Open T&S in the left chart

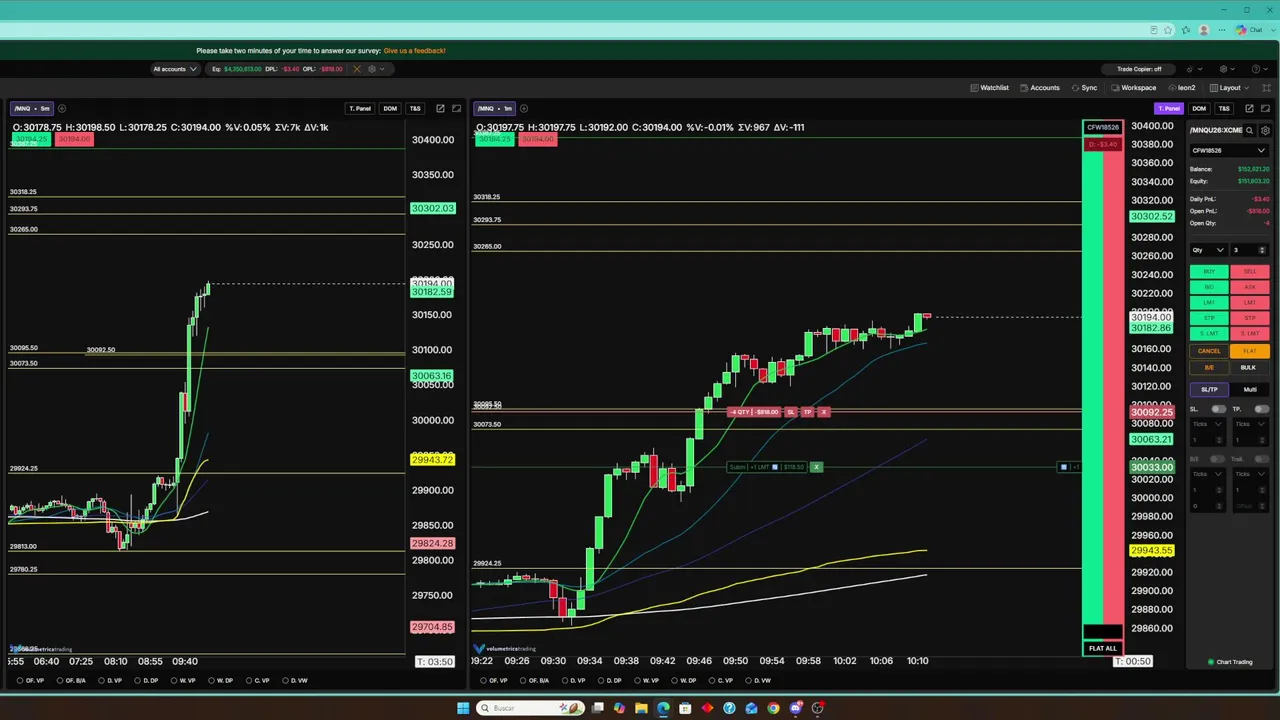point(415,108)
